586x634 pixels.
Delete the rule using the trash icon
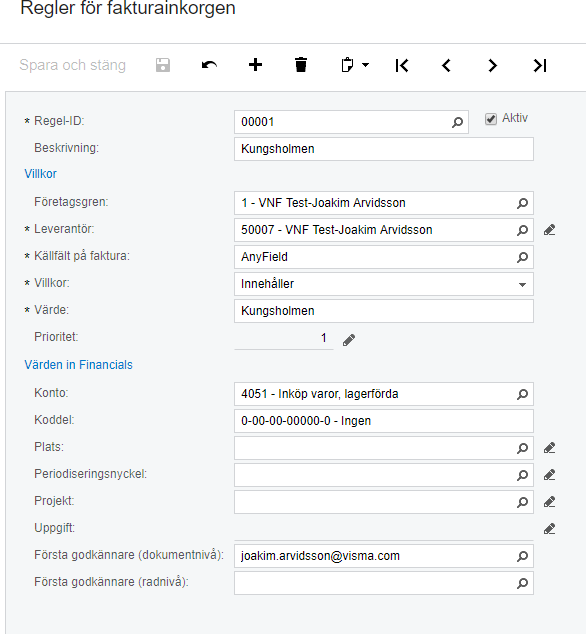tap(301, 65)
